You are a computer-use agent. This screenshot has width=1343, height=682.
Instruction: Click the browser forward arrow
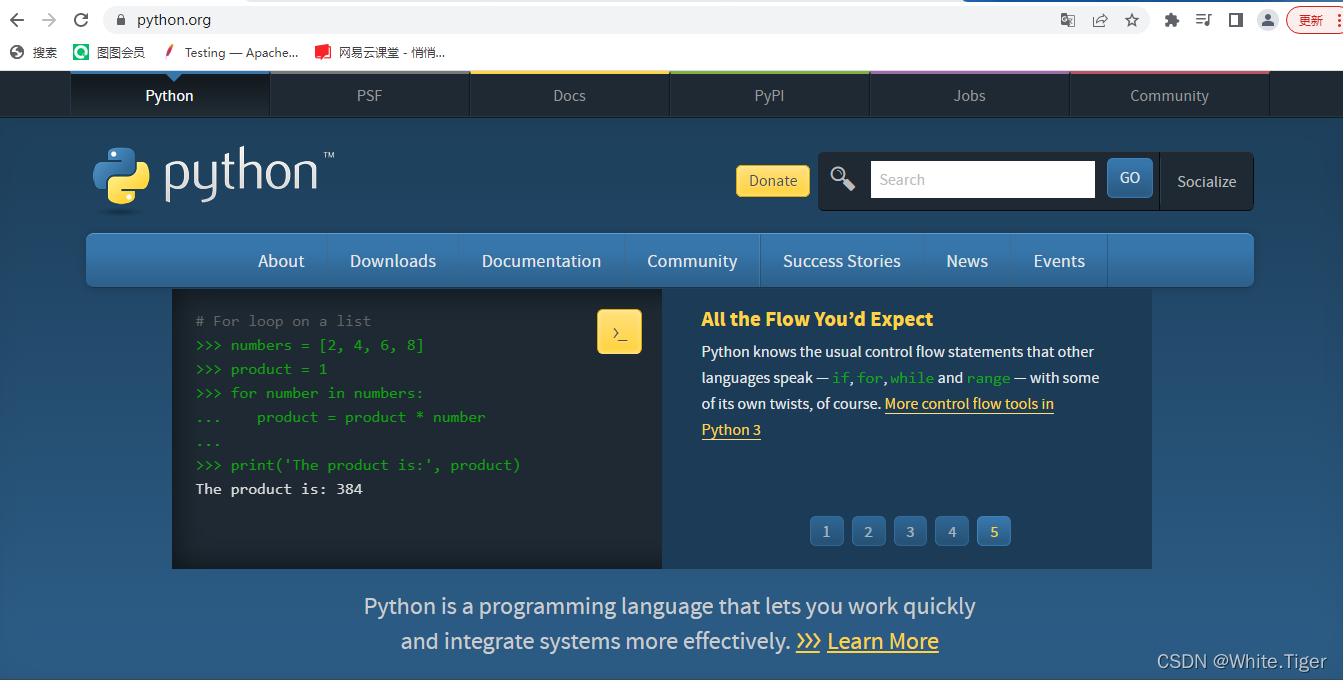49,20
